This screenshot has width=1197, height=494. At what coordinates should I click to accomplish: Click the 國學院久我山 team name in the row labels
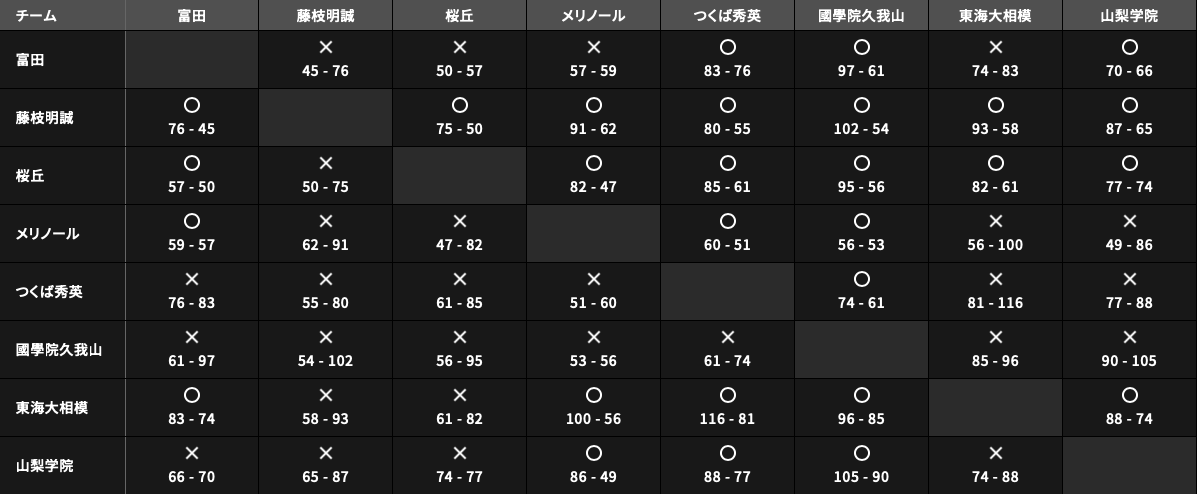pos(59,350)
